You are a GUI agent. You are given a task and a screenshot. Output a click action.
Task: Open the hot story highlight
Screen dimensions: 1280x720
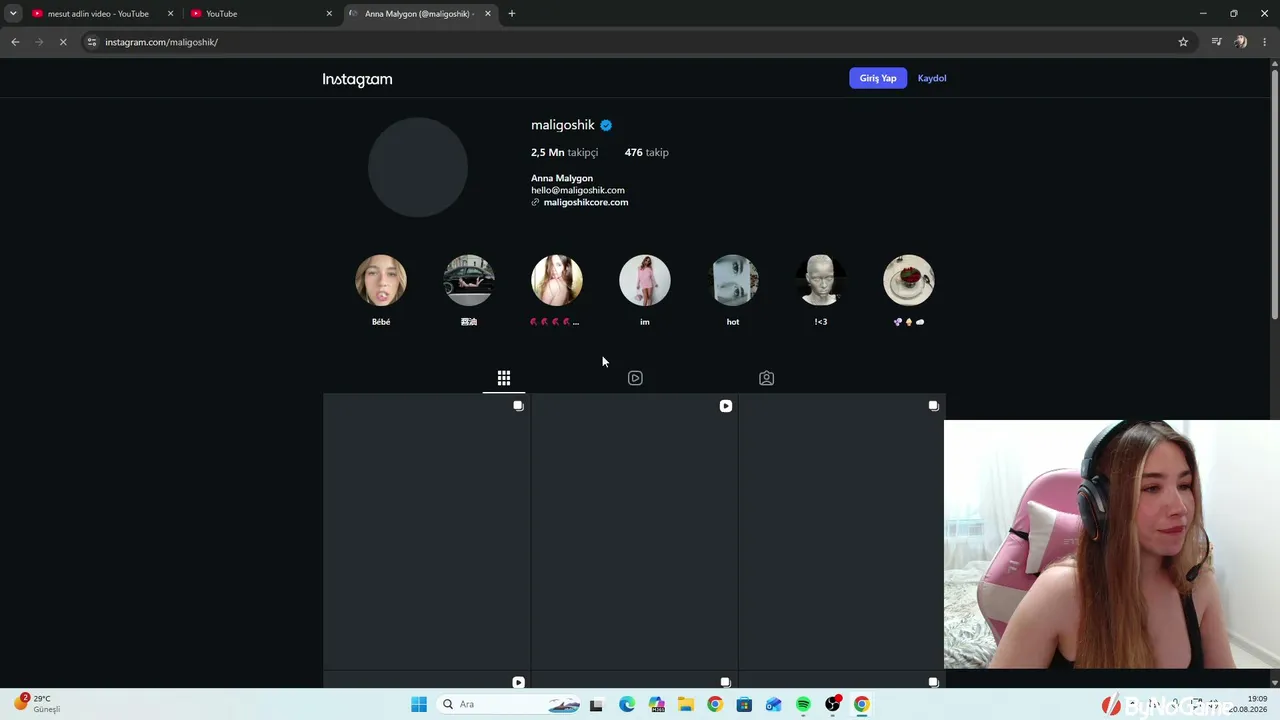point(733,280)
